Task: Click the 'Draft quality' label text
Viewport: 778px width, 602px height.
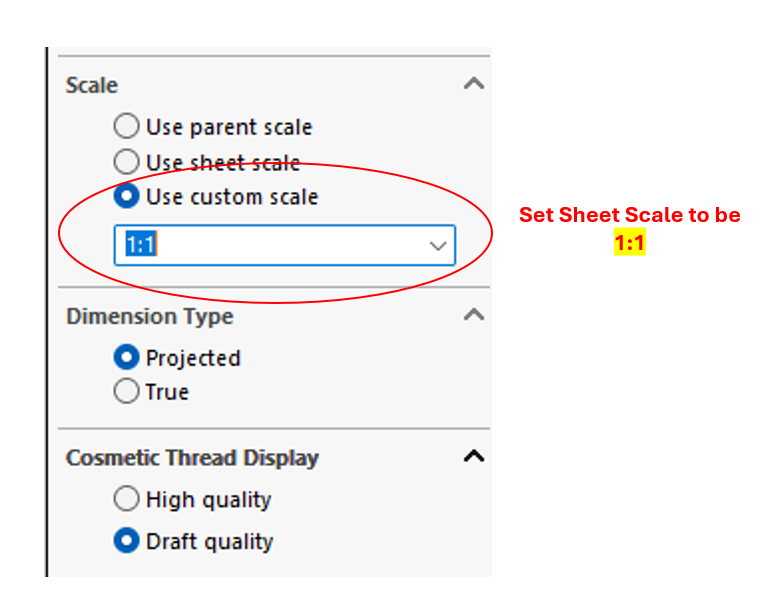Action: pos(210,541)
